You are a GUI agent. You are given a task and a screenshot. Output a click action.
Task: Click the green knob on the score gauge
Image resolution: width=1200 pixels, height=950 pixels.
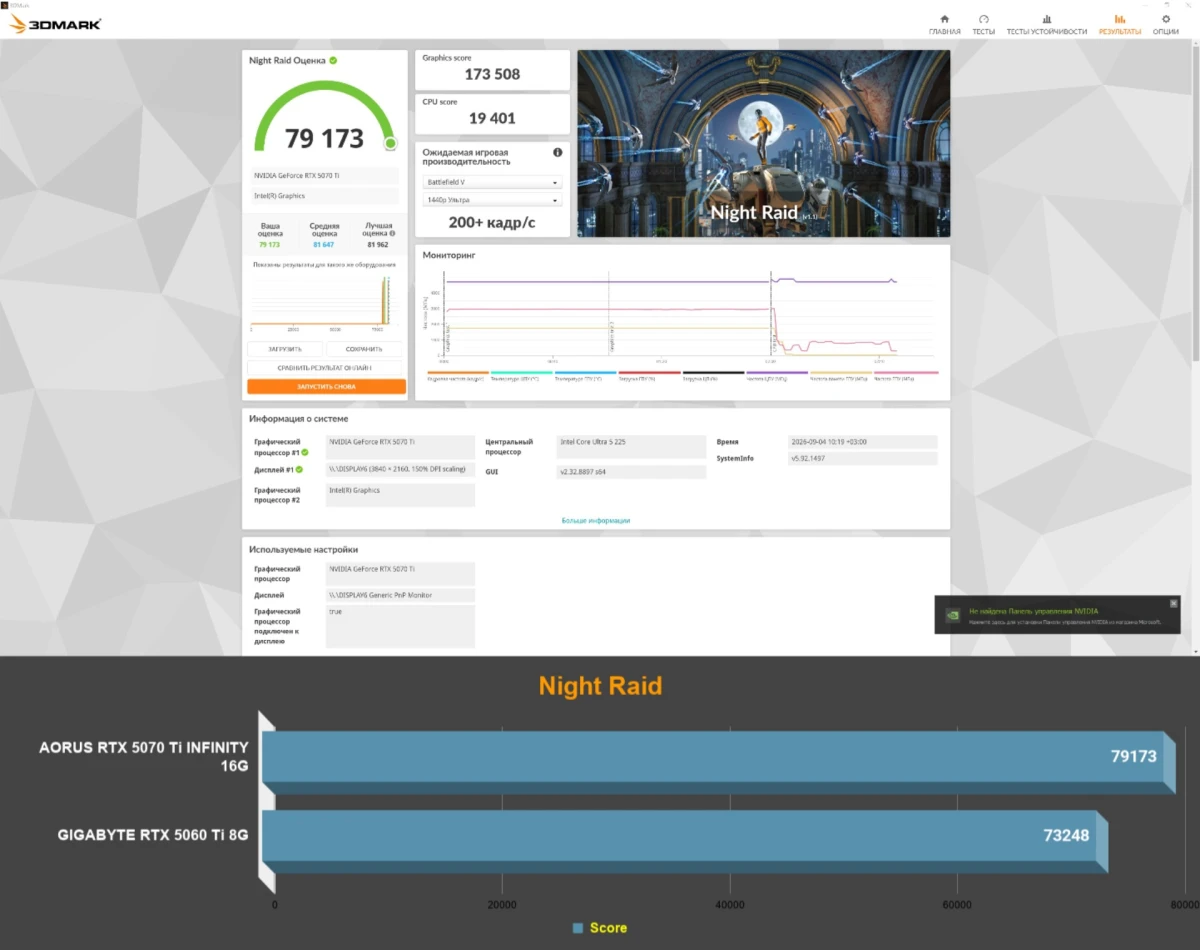[x=390, y=143]
